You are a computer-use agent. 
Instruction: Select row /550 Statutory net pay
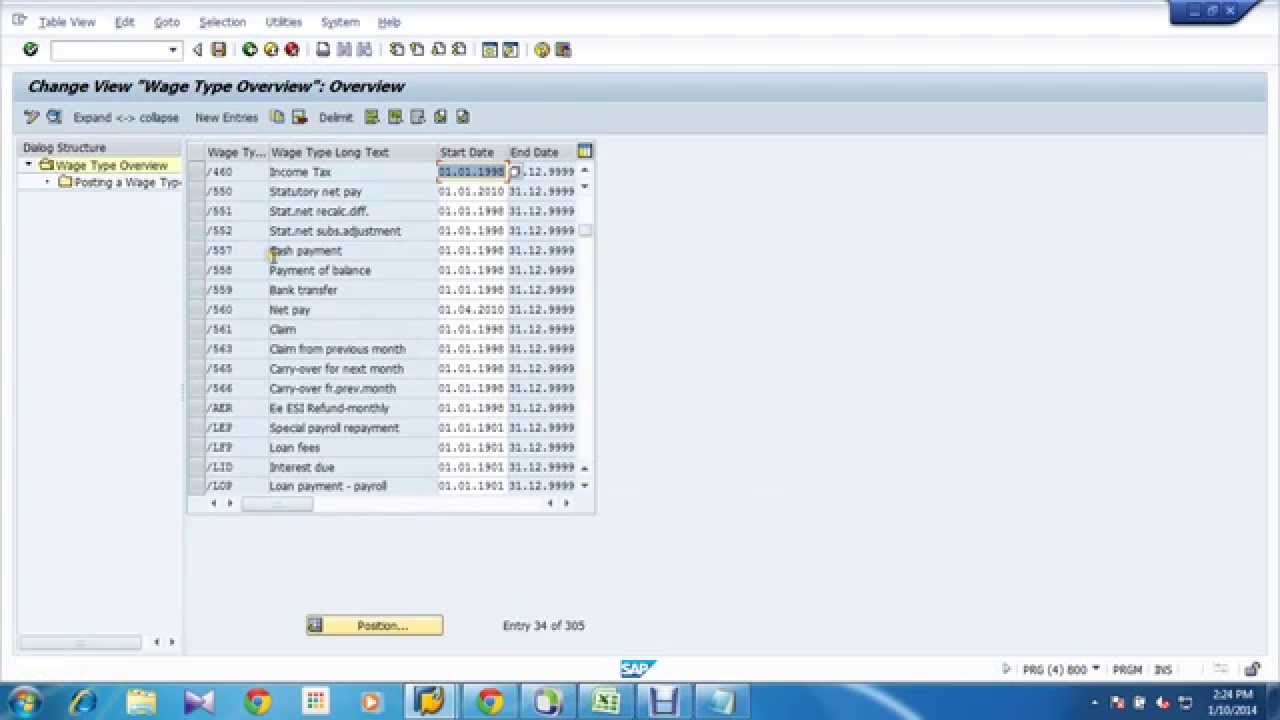tap(196, 191)
